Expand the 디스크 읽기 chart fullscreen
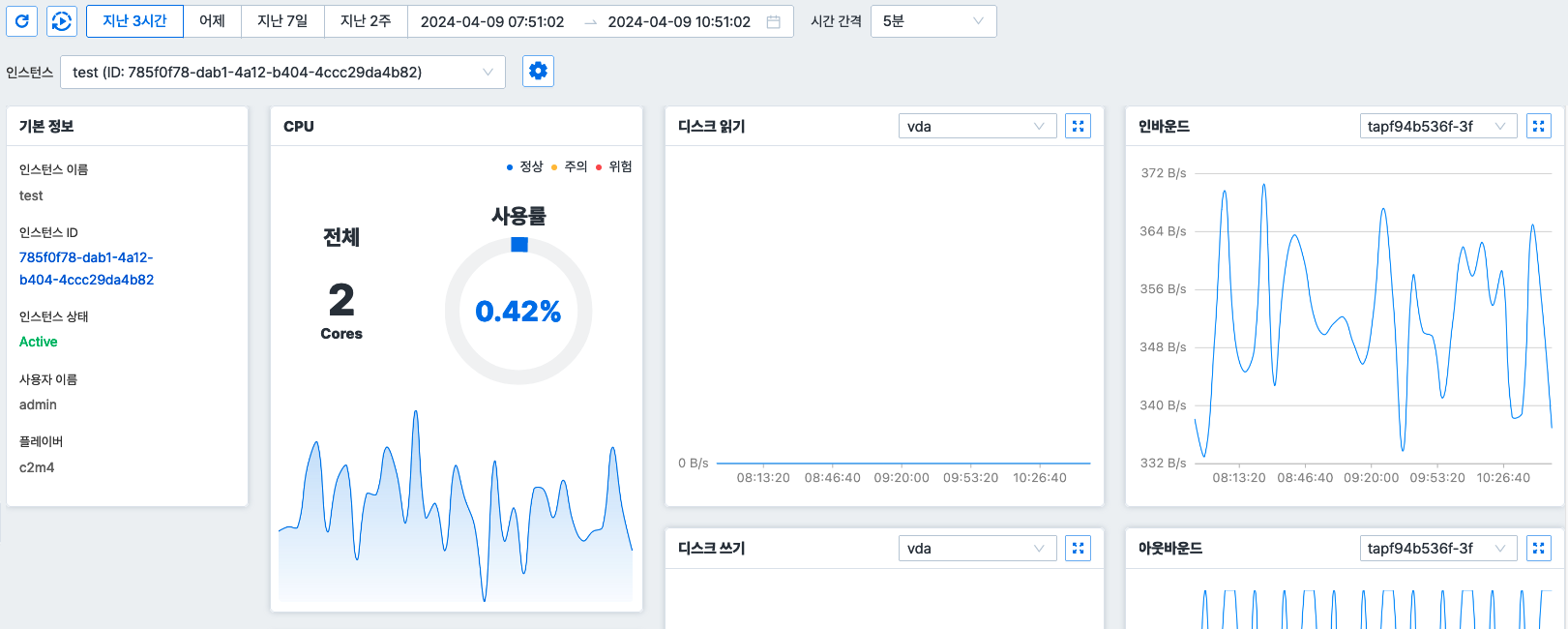The width and height of the screenshot is (1568, 629). 1078,126
